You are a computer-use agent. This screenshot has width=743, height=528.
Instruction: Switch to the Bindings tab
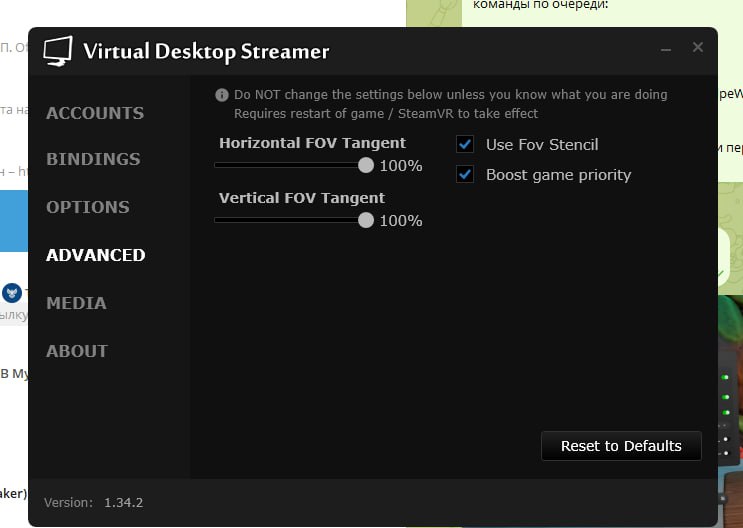(x=93, y=159)
